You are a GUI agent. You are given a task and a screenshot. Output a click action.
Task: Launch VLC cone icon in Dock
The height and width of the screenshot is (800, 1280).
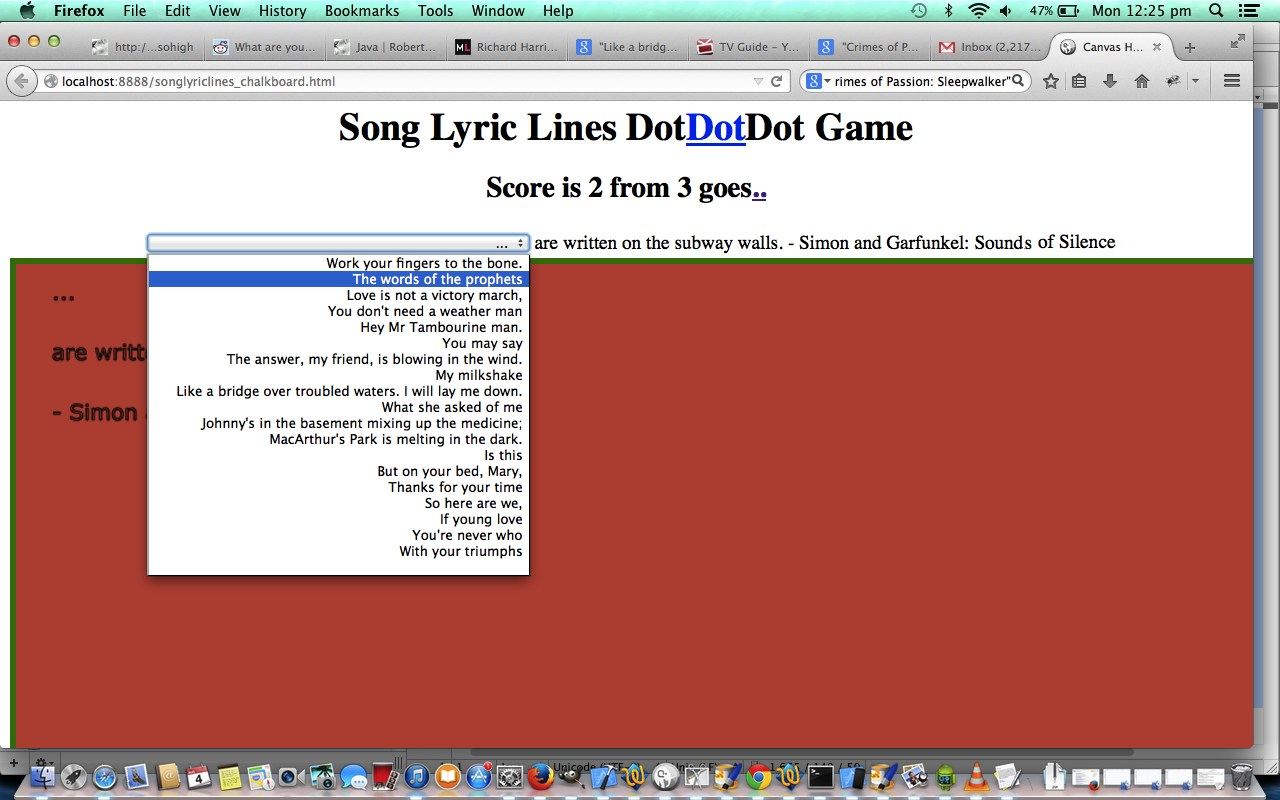point(976,777)
